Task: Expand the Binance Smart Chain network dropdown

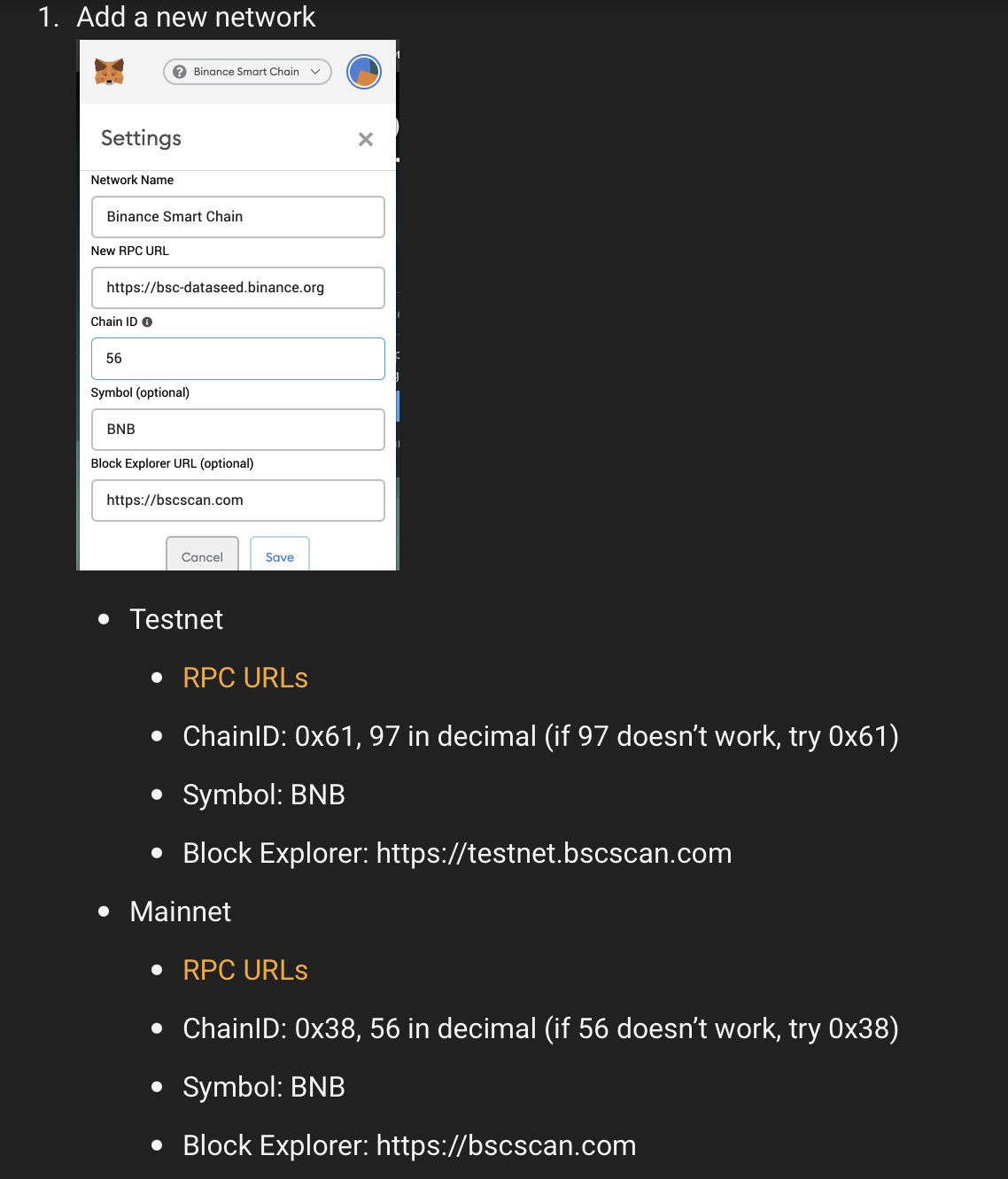Action: pos(246,72)
